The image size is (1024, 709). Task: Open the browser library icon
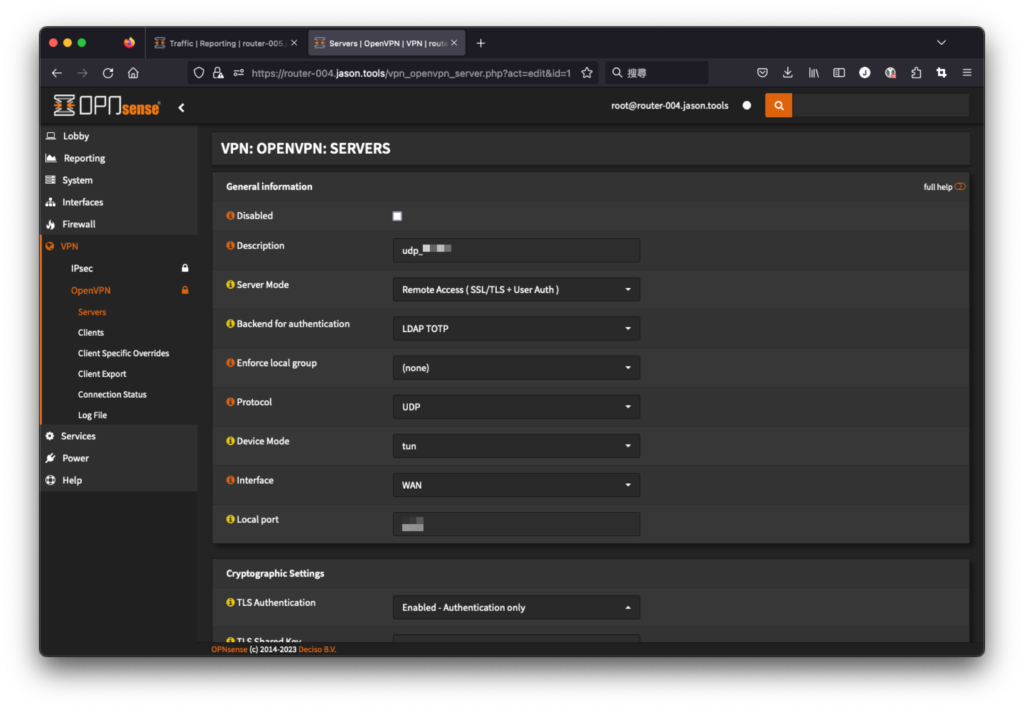pyautogui.click(x=813, y=73)
